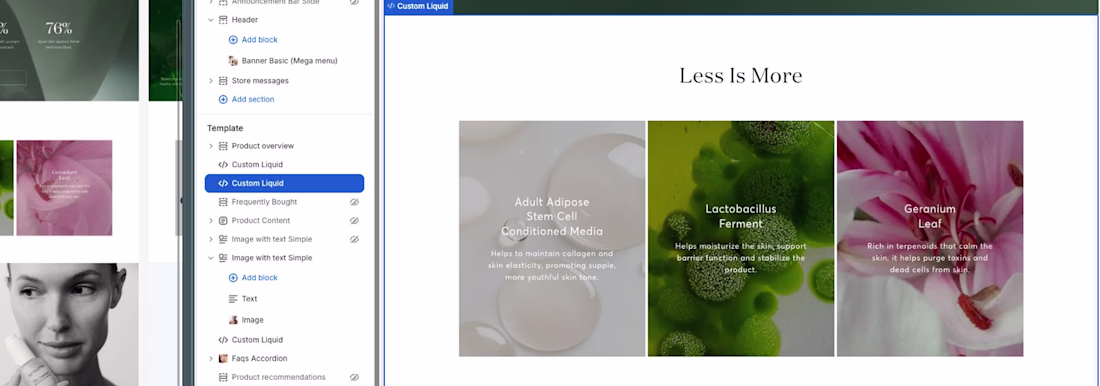Screen dimensions: 1100x386
Task: Click the 'Helps to maintain collagen' description text
Action: pyautogui.click(x=552, y=265)
